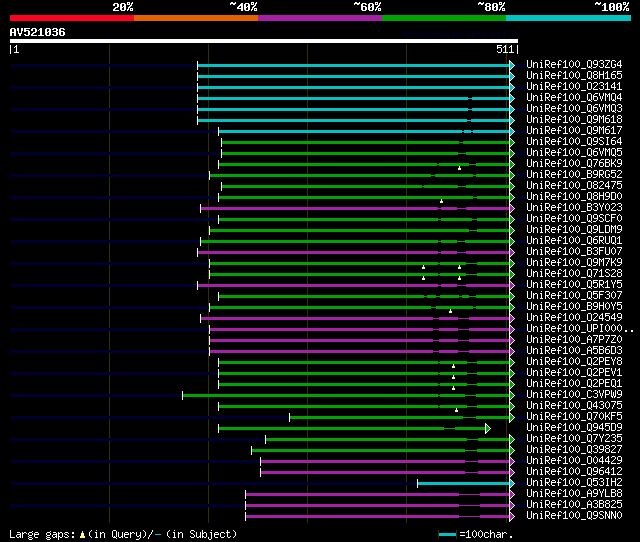
Task: Click the yellow gap marker on Q8H9D0 row
Action: pos(441,201)
